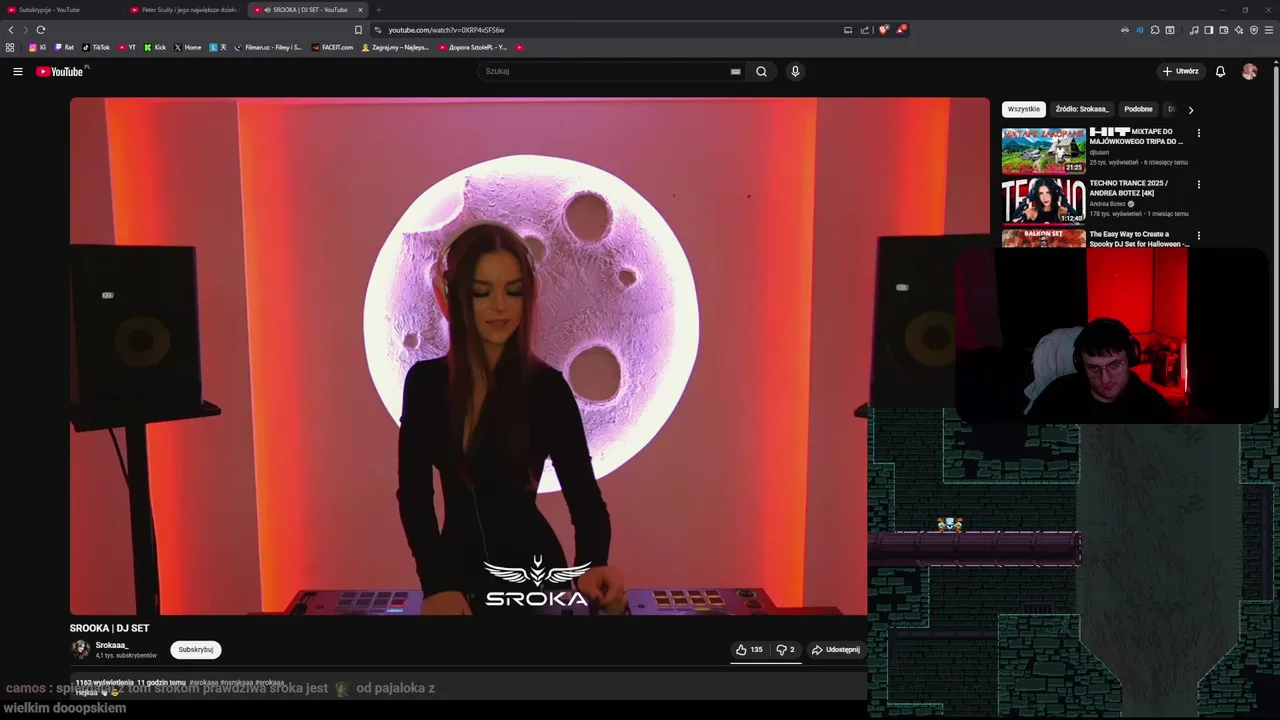
Task: Open the Srokaaa_ channel avatar
Action: (x=80, y=649)
